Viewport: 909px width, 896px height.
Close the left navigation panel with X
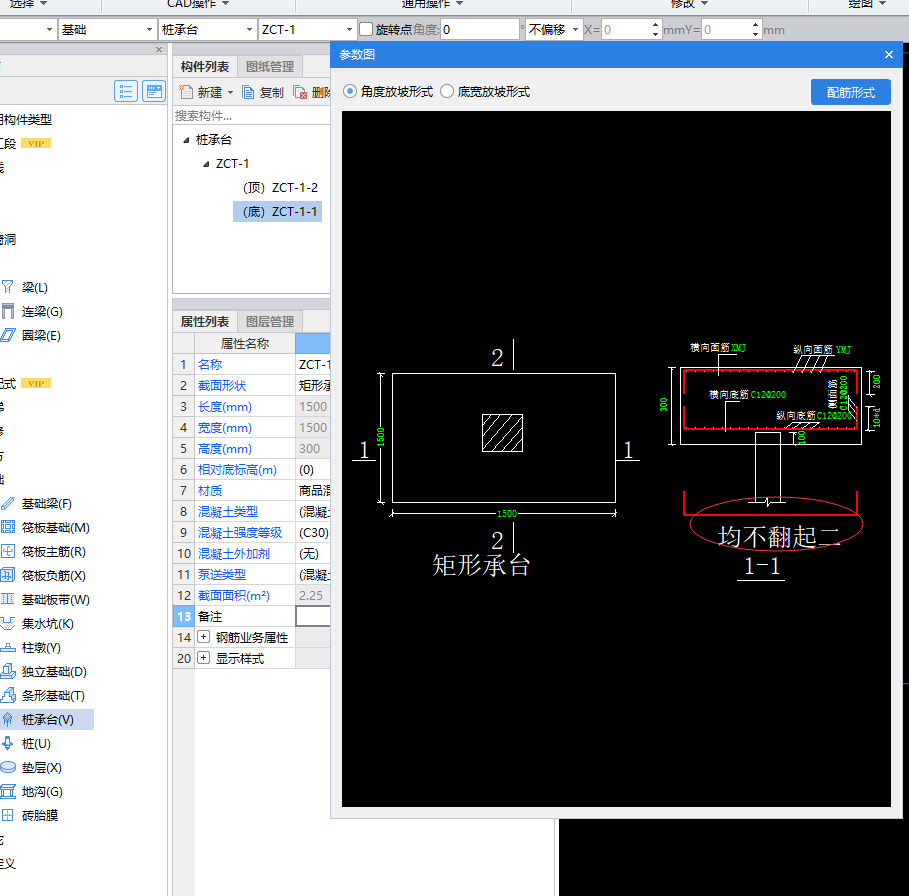(159, 50)
